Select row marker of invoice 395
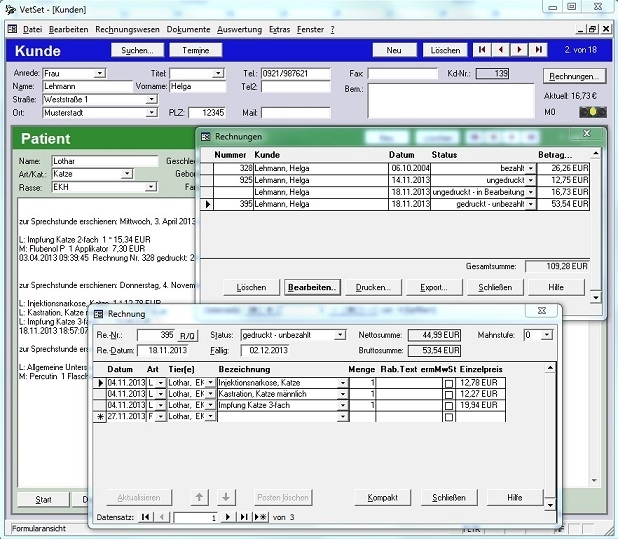This screenshot has width=618, height=539. click(207, 204)
